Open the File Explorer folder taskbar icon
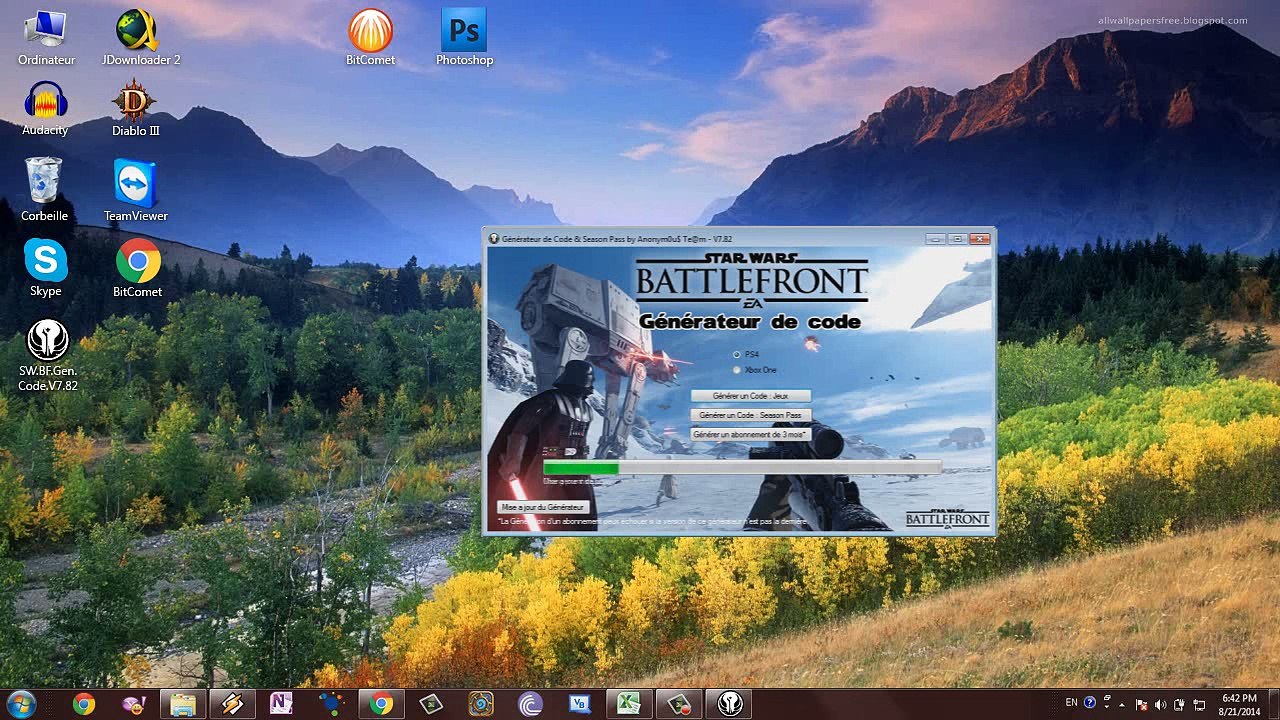 point(183,704)
